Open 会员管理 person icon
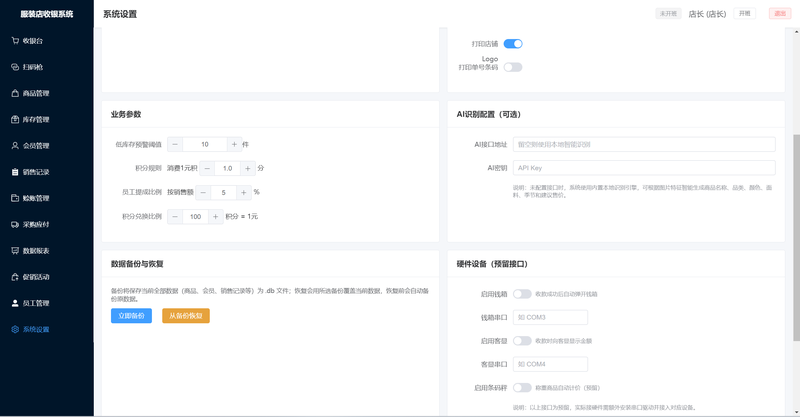This screenshot has width=800, height=417. pyautogui.click(x=15, y=145)
